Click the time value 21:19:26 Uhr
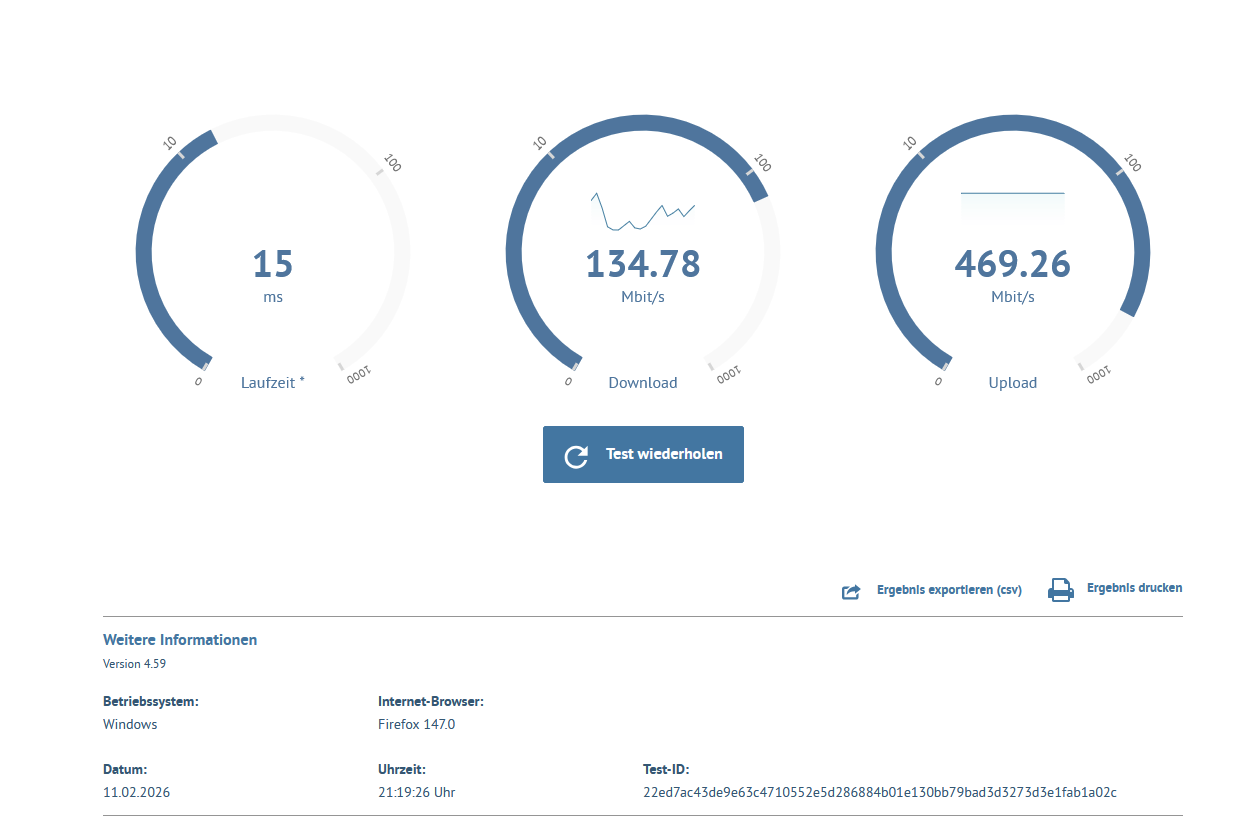Screen dimensions: 1243x827 pos(417,792)
